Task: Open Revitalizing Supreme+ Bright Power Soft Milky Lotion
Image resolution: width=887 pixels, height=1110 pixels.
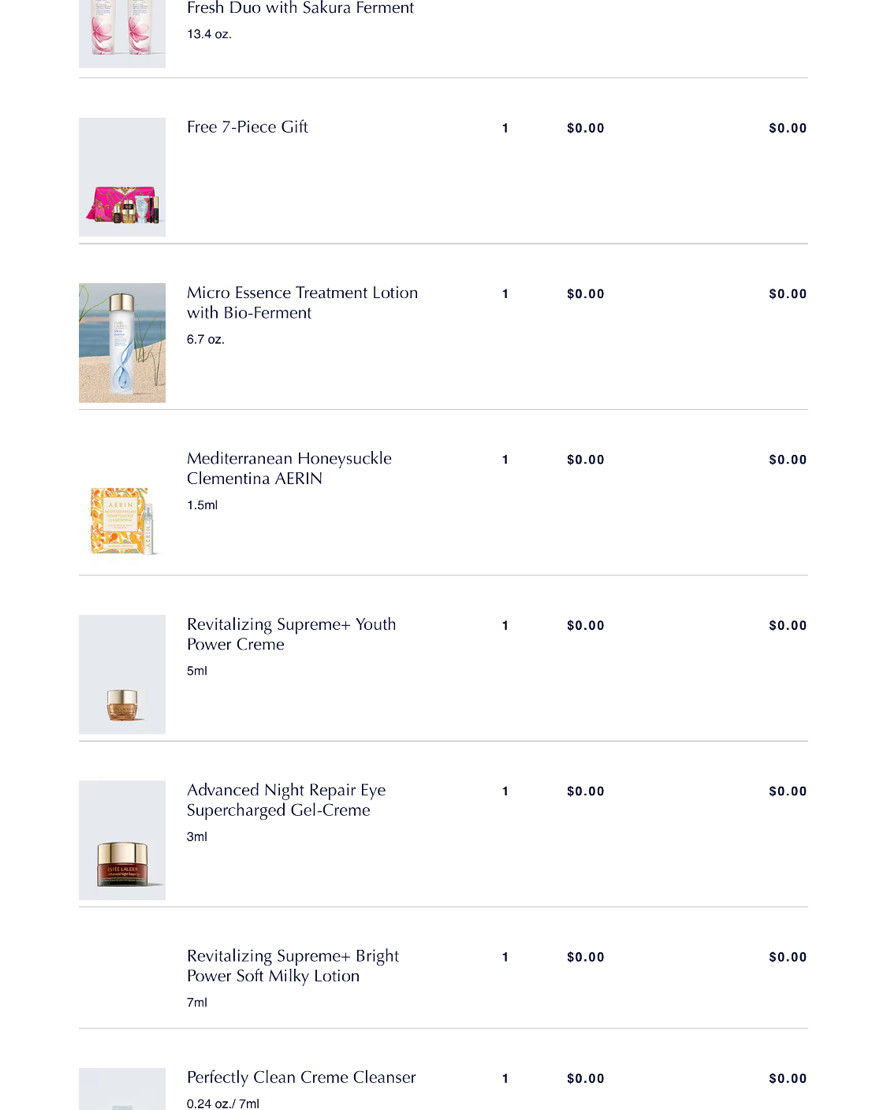Action: (x=292, y=966)
